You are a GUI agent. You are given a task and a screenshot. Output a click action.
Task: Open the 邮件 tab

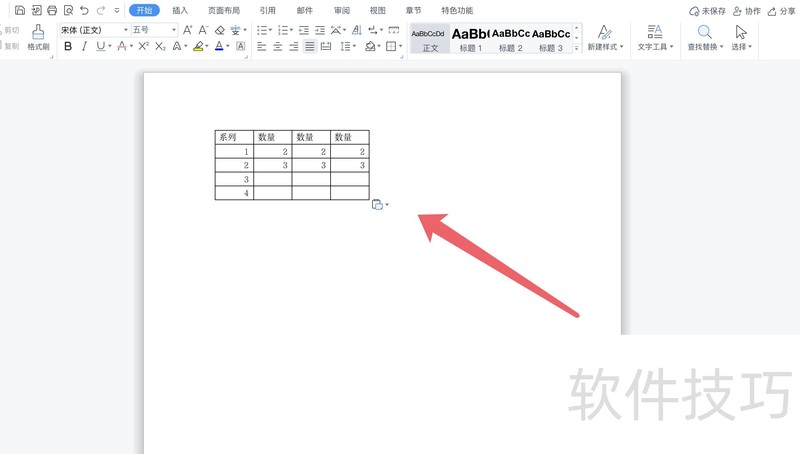coord(305,10)
